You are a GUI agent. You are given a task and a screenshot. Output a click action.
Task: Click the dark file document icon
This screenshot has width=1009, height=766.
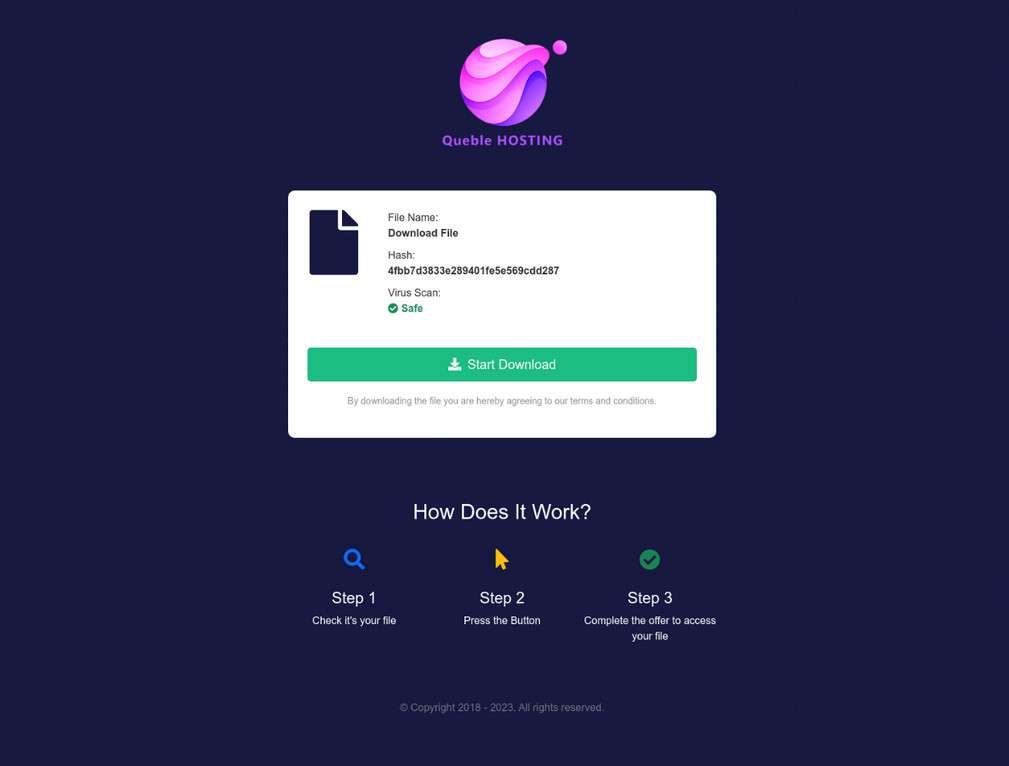[x=334, y=242]
